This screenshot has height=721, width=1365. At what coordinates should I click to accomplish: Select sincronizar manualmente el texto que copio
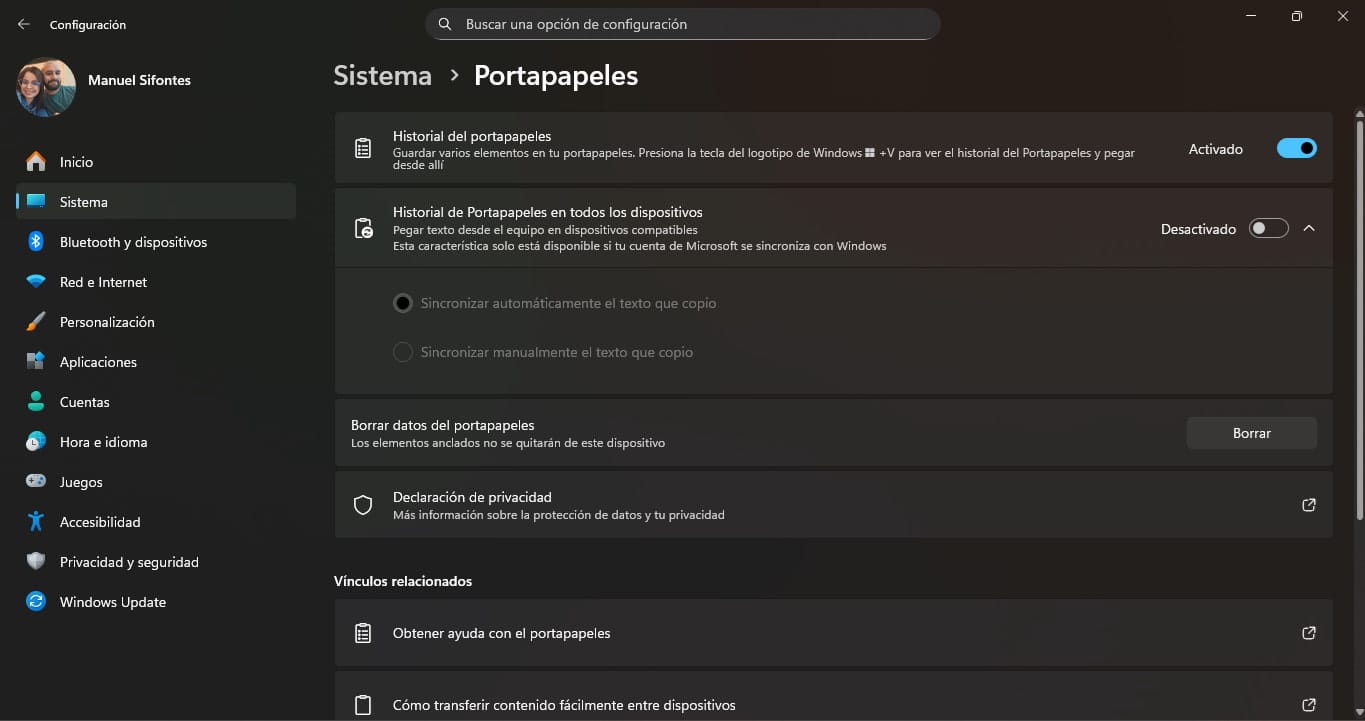[402, 351]
